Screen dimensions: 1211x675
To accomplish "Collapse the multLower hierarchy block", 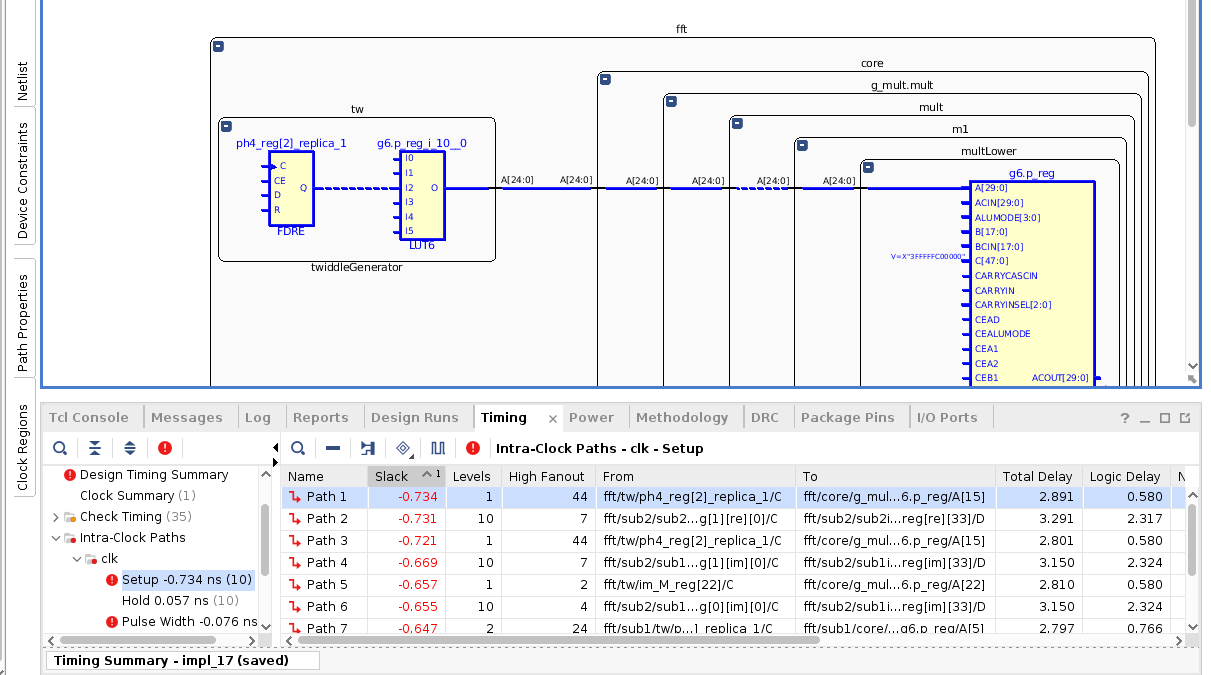I will tap(868, 167).
